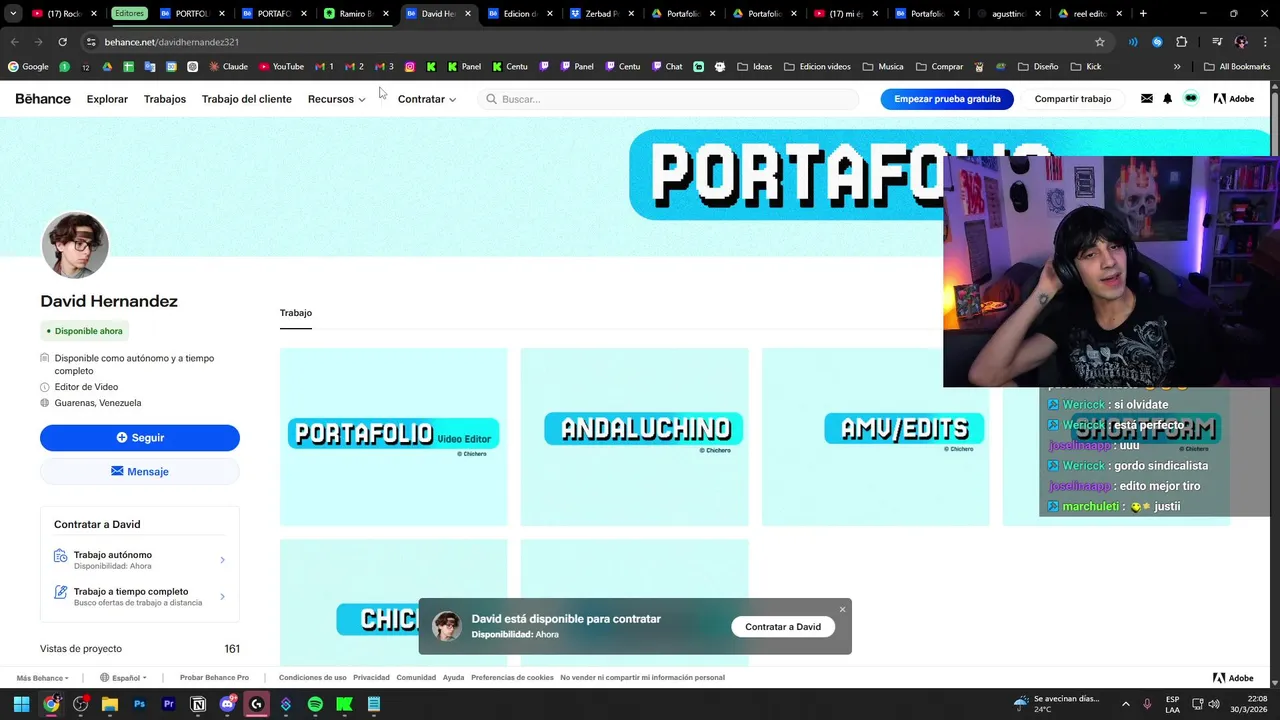Viewport: 1280px width, 720px height.
Task: Reload the page
Action: [62, 42]
